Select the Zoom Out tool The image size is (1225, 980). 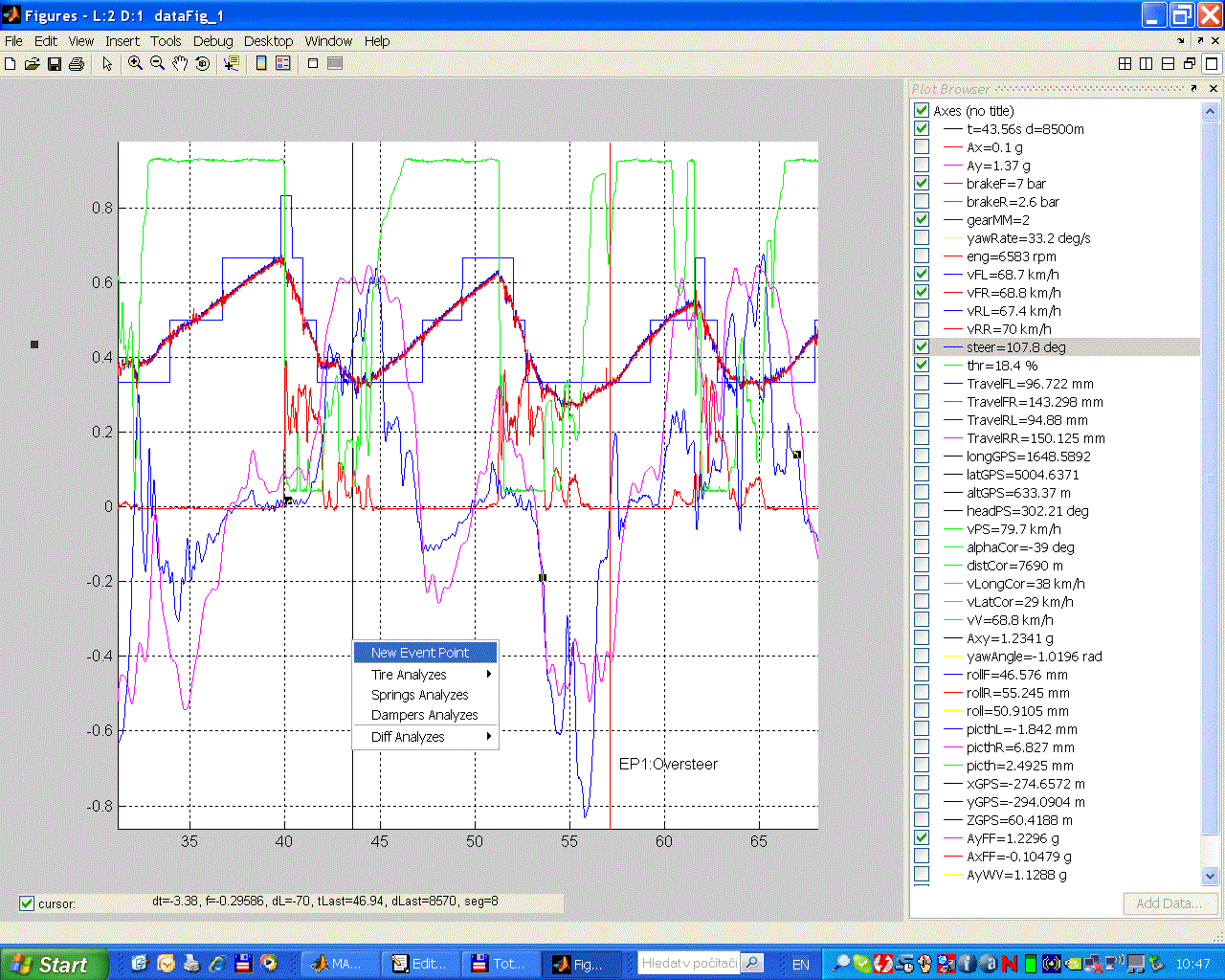(x=157, y=64)
